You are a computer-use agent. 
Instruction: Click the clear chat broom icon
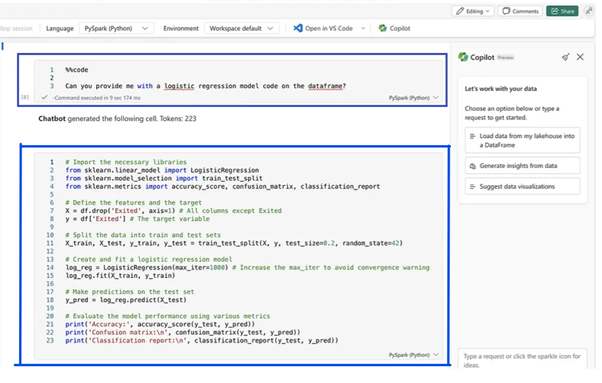tap(566, 57)
